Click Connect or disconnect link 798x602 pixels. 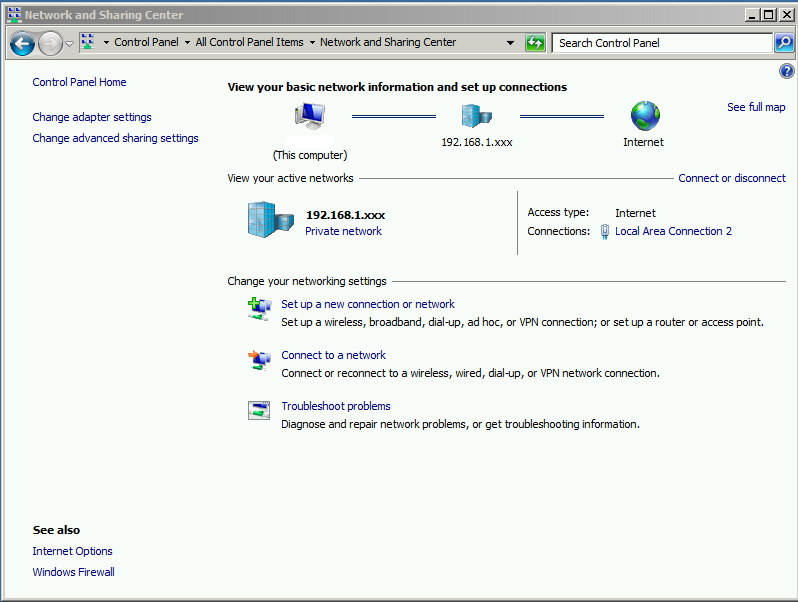pyautogui.click(x=732, y=178)
